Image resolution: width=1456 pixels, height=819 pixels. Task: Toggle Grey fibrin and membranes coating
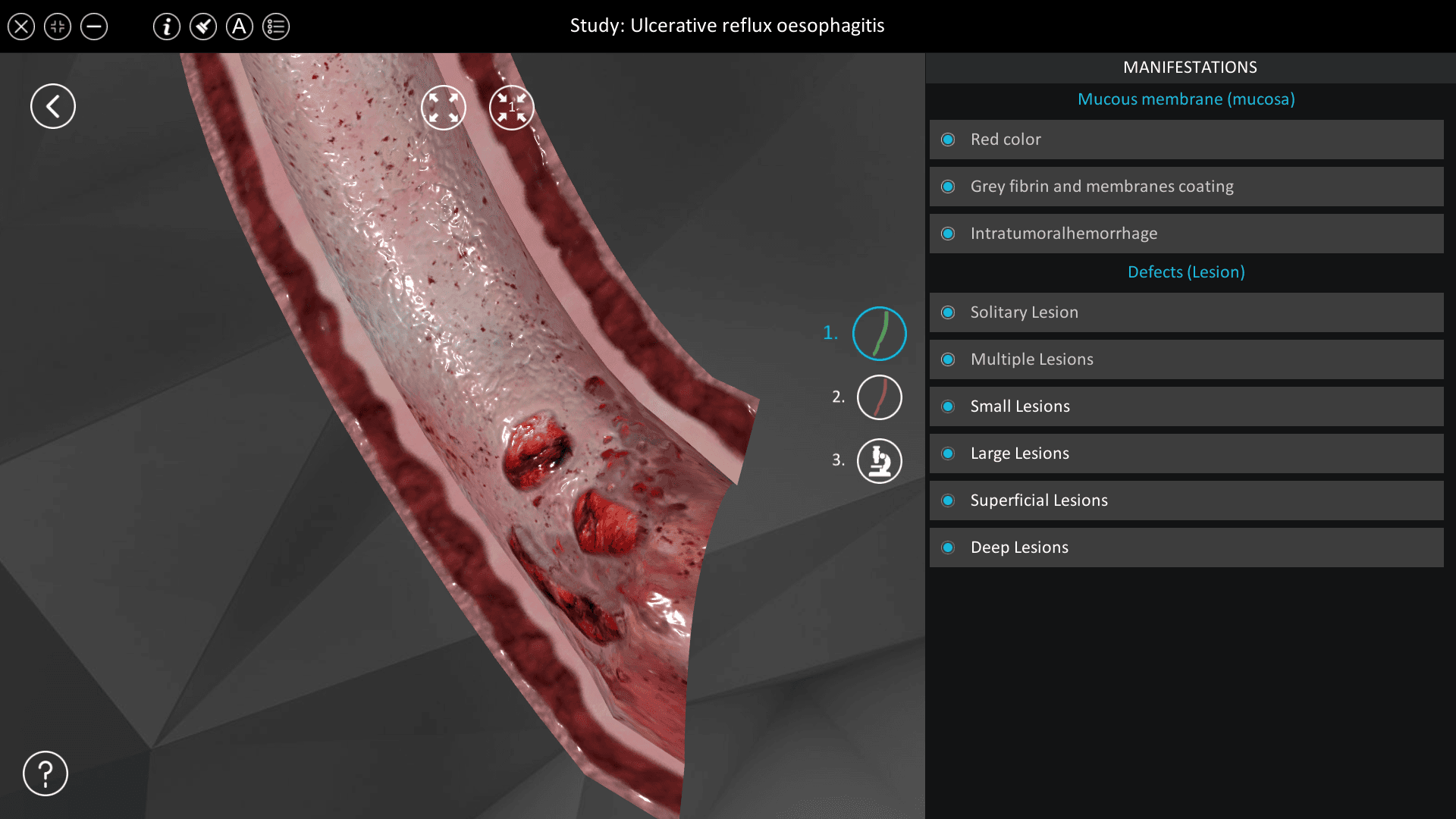pos(1187,187)
